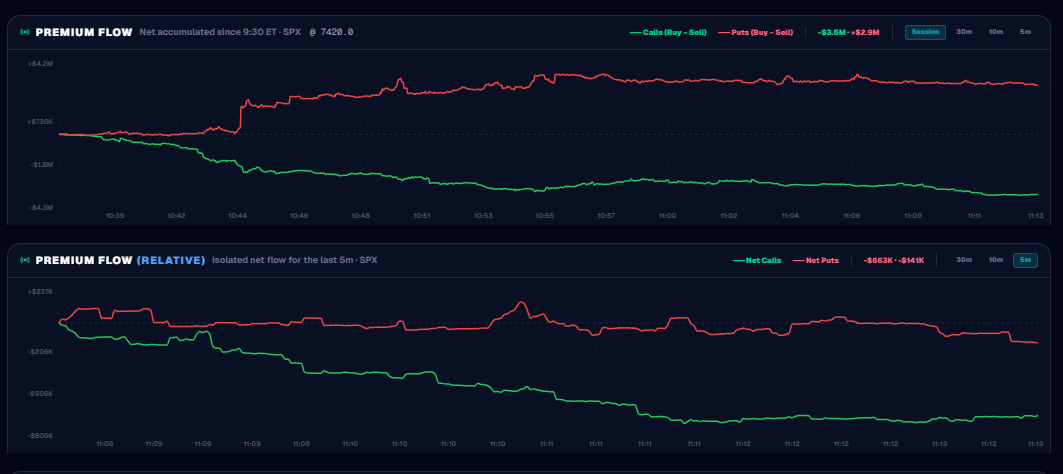The image size is (1063, 474).
Task: Click the 10:46 time axis label
Action: [x=299, y=216]
